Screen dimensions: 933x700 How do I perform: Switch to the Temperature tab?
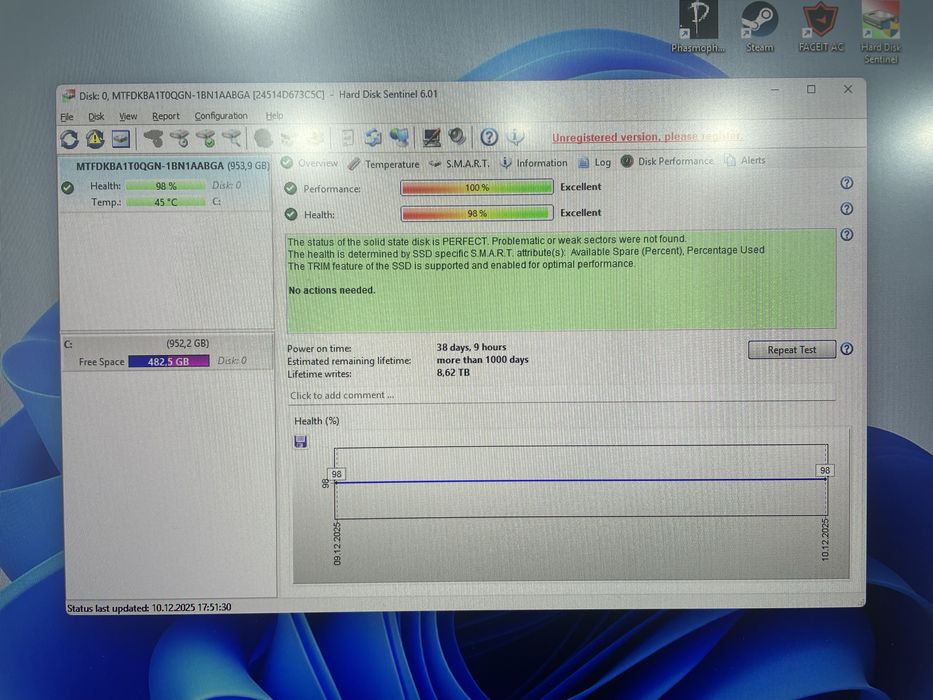pos(384,164)
